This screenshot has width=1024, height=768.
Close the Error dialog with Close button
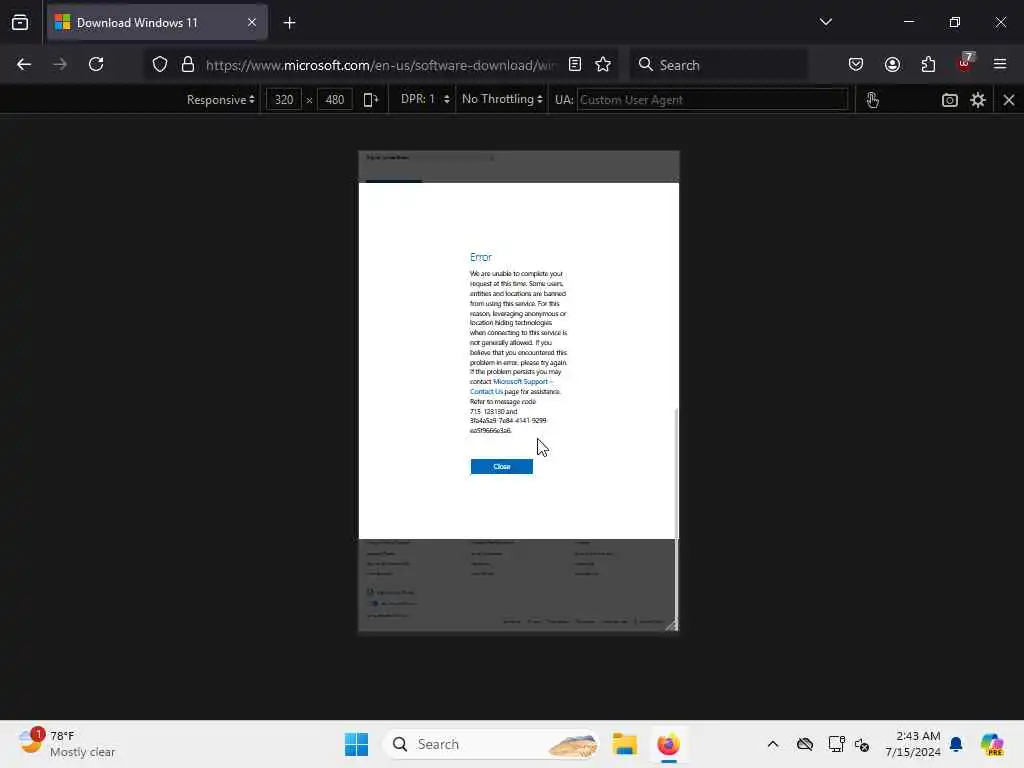(x=502, y=466)
